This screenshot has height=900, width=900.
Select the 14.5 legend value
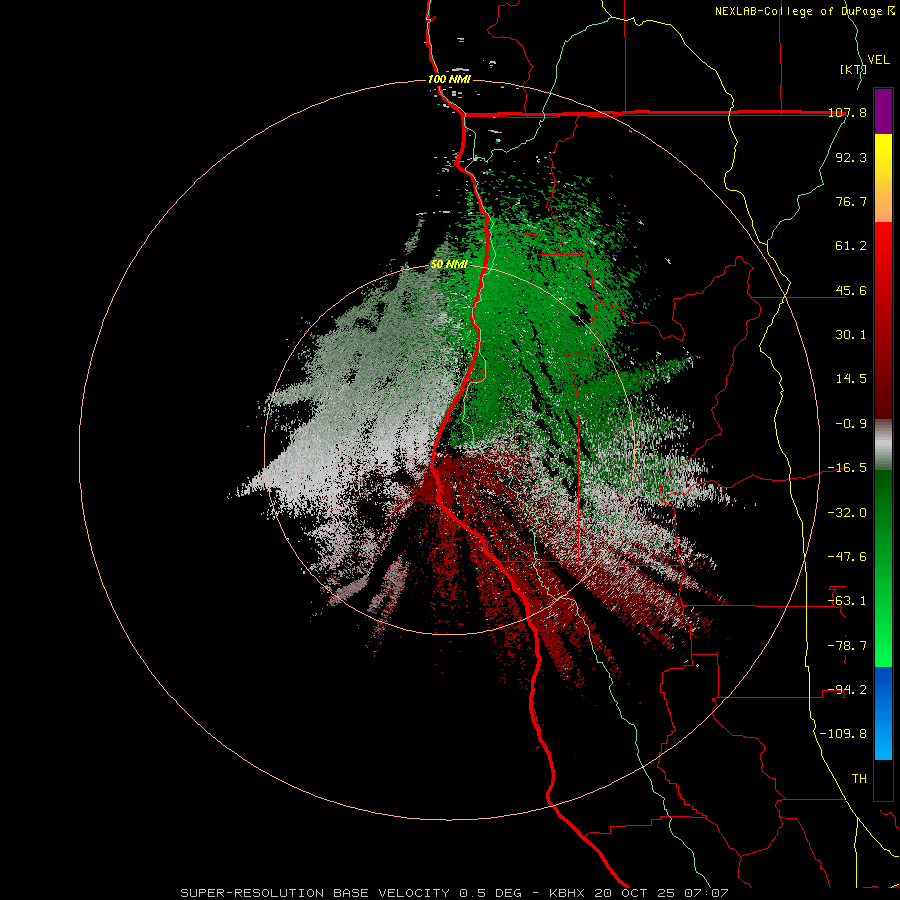(x=851, y=379)
